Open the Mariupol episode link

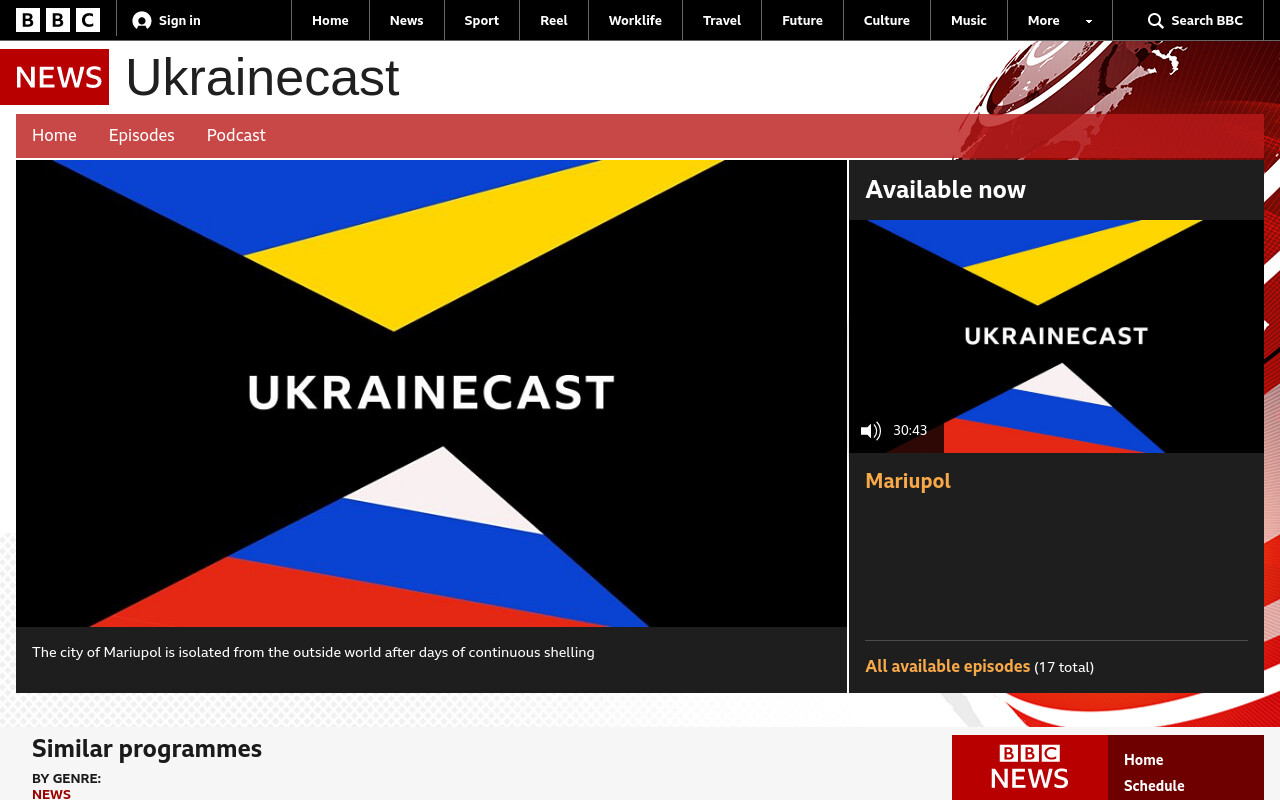pos(908,481)
